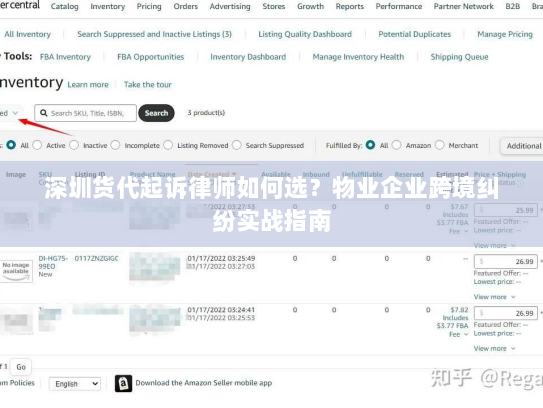Open the Reports menu
Viewport: 543px width, 408px height.
tap(350, 7)
